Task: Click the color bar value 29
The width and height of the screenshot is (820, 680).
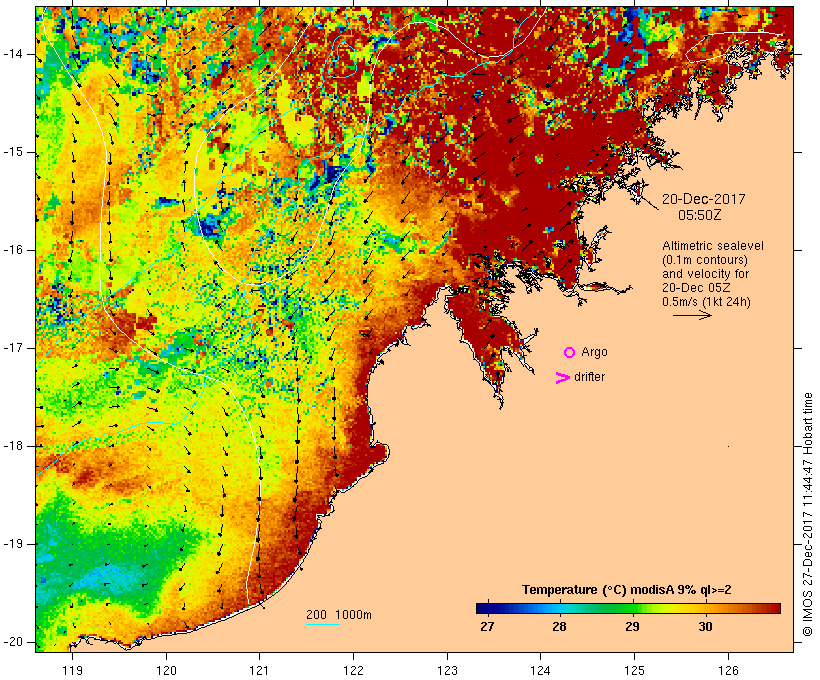Action: point(632,627)
